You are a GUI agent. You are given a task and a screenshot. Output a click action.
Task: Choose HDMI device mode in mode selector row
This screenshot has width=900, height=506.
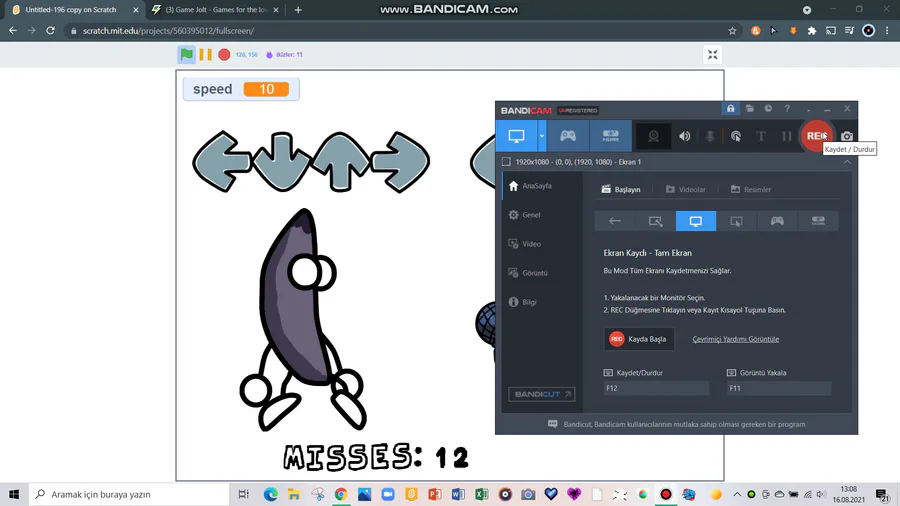(x=818, y=221)
